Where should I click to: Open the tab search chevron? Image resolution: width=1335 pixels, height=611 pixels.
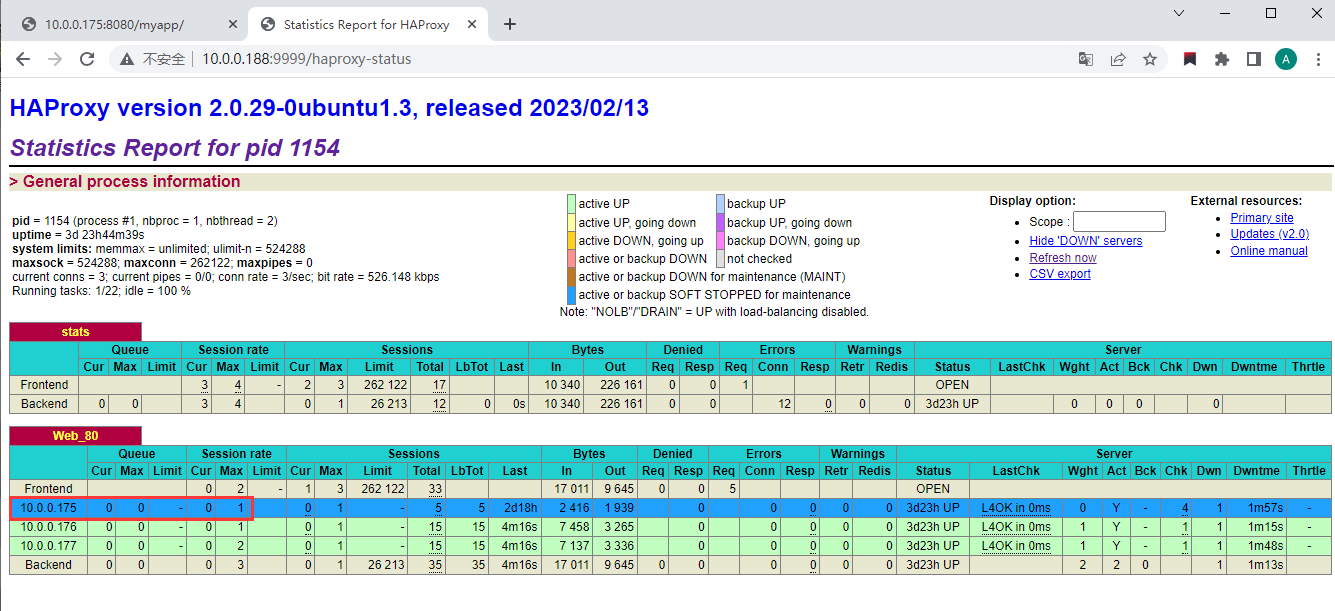(1179, 13)
